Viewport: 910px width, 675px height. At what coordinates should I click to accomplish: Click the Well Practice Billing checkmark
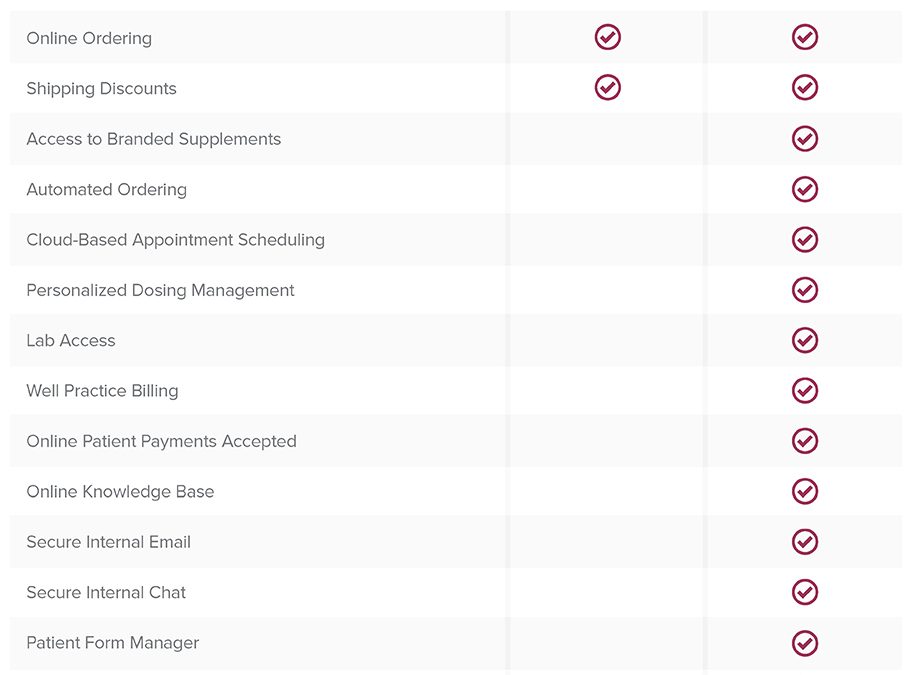pyautogui.click(x=805, y=391)
